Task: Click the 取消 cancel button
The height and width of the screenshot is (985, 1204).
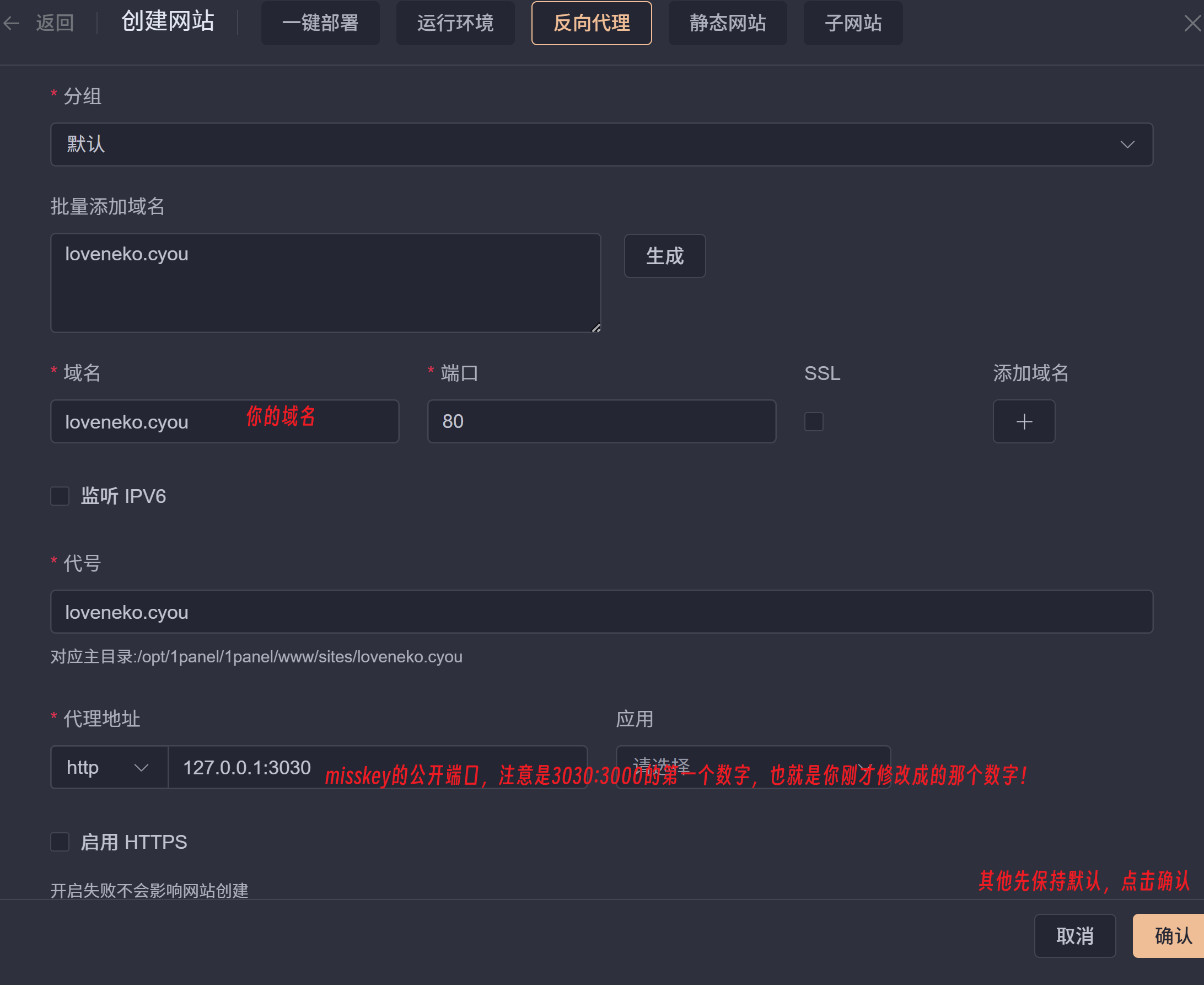Action: pyautogui.click(x=1074, y=935)
